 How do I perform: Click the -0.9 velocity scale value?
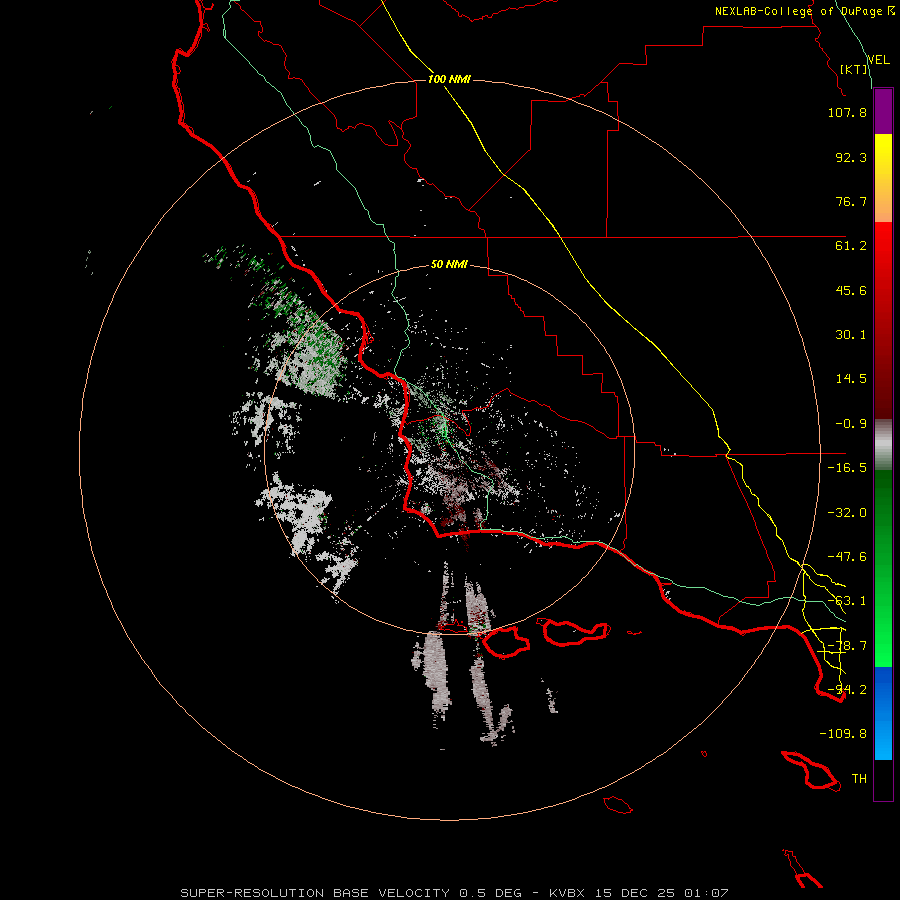(851, 424)
